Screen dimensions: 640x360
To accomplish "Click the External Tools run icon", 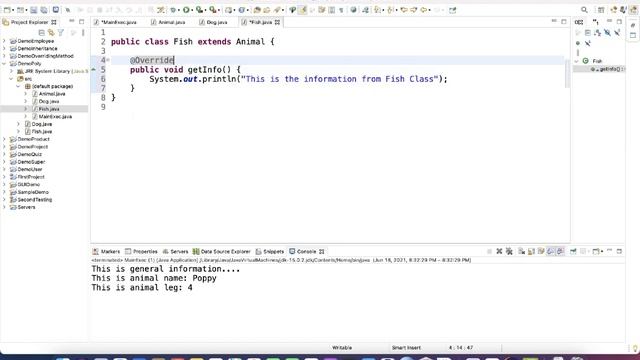I will pos(213,10).
